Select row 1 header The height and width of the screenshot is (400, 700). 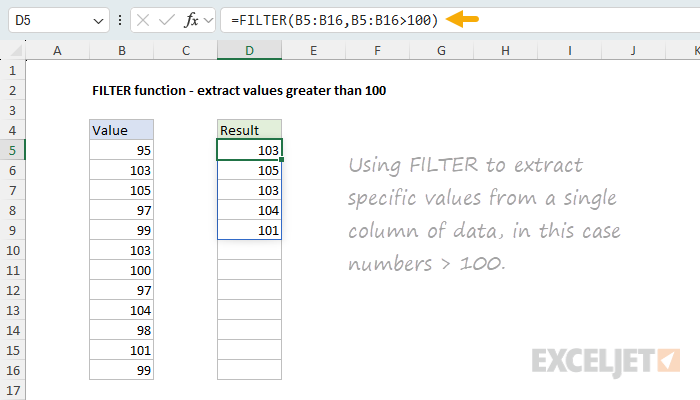click(12, 71)
